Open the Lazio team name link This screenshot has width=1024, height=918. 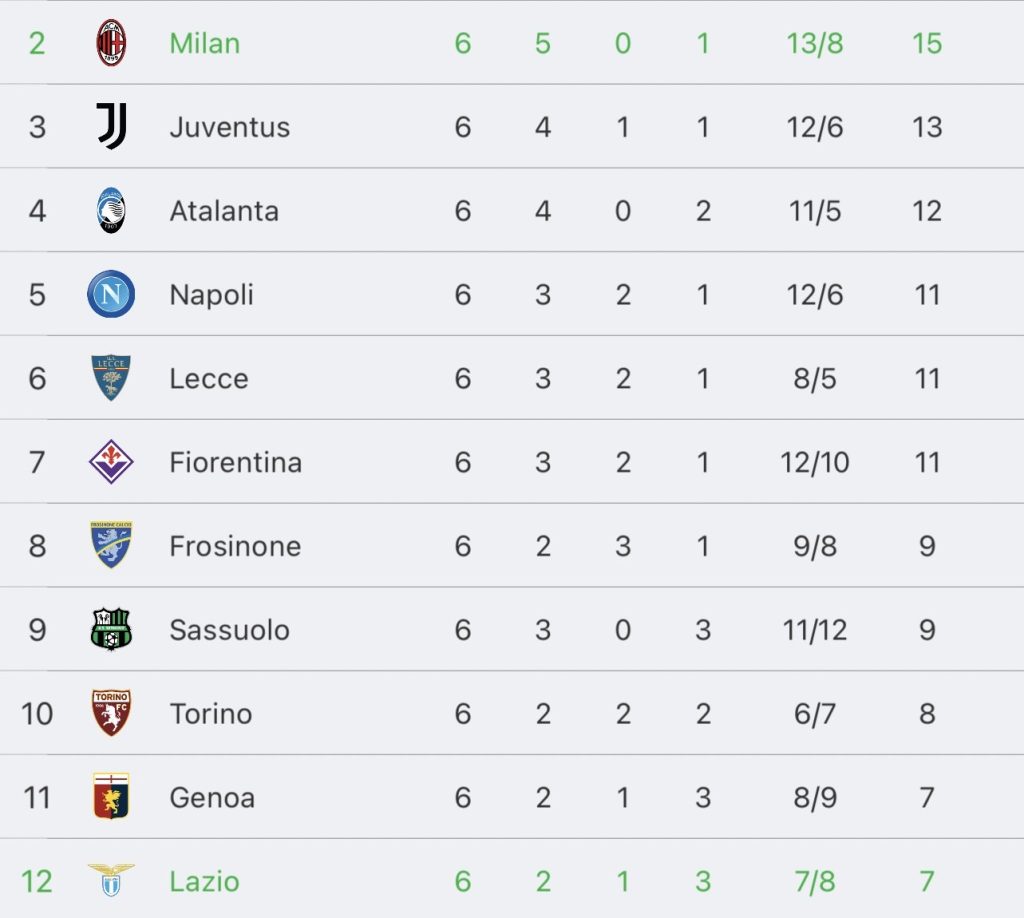pyautogui.click(x=204, y=881)
